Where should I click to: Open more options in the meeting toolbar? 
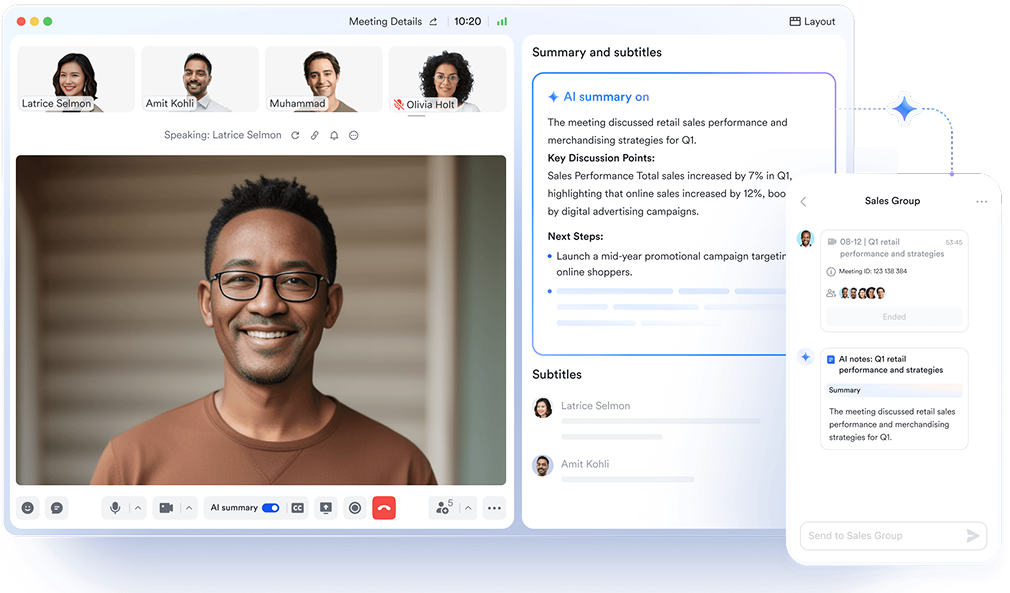[x=494, y=508]
